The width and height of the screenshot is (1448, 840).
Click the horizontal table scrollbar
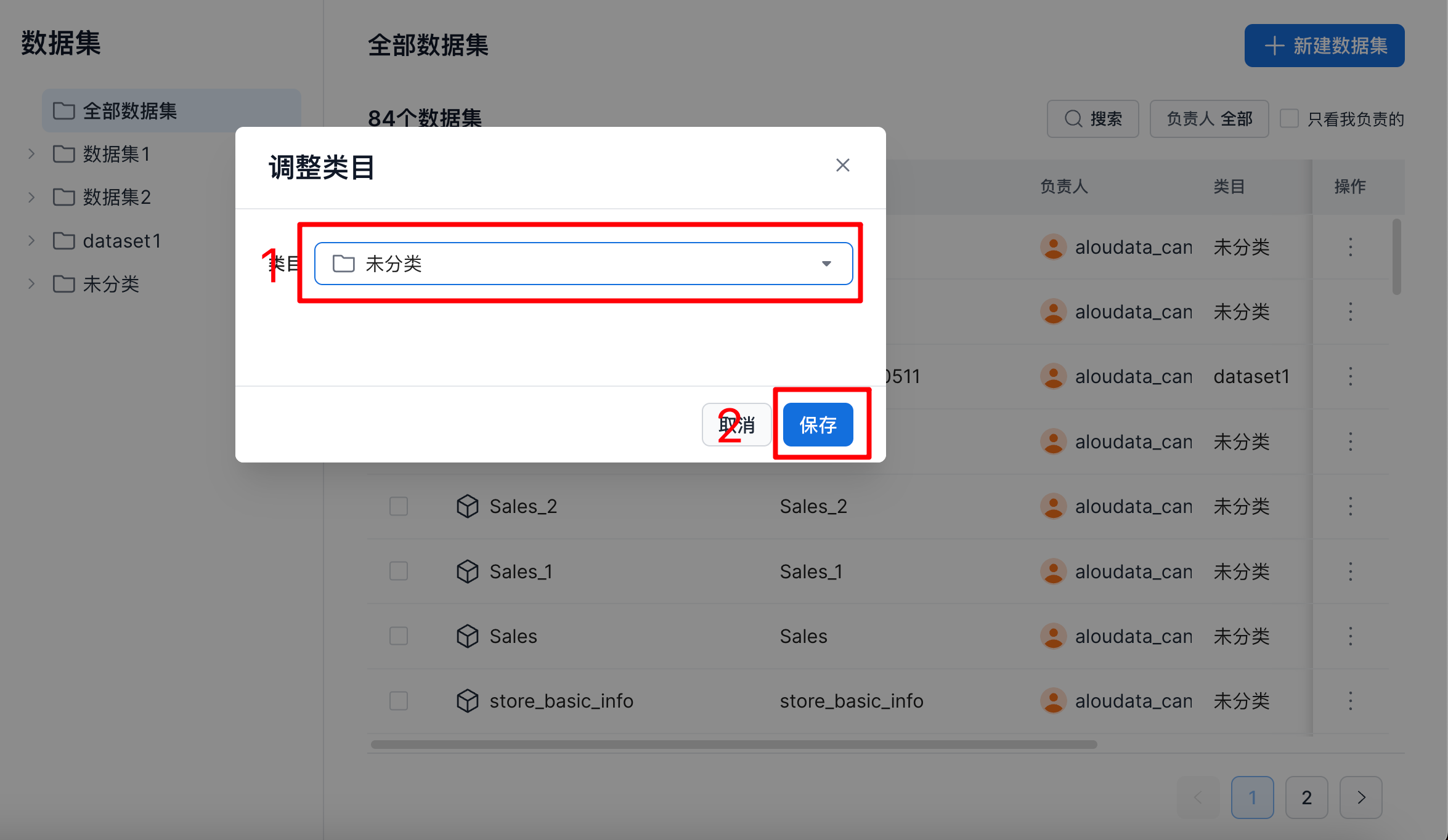coord(733,745)
